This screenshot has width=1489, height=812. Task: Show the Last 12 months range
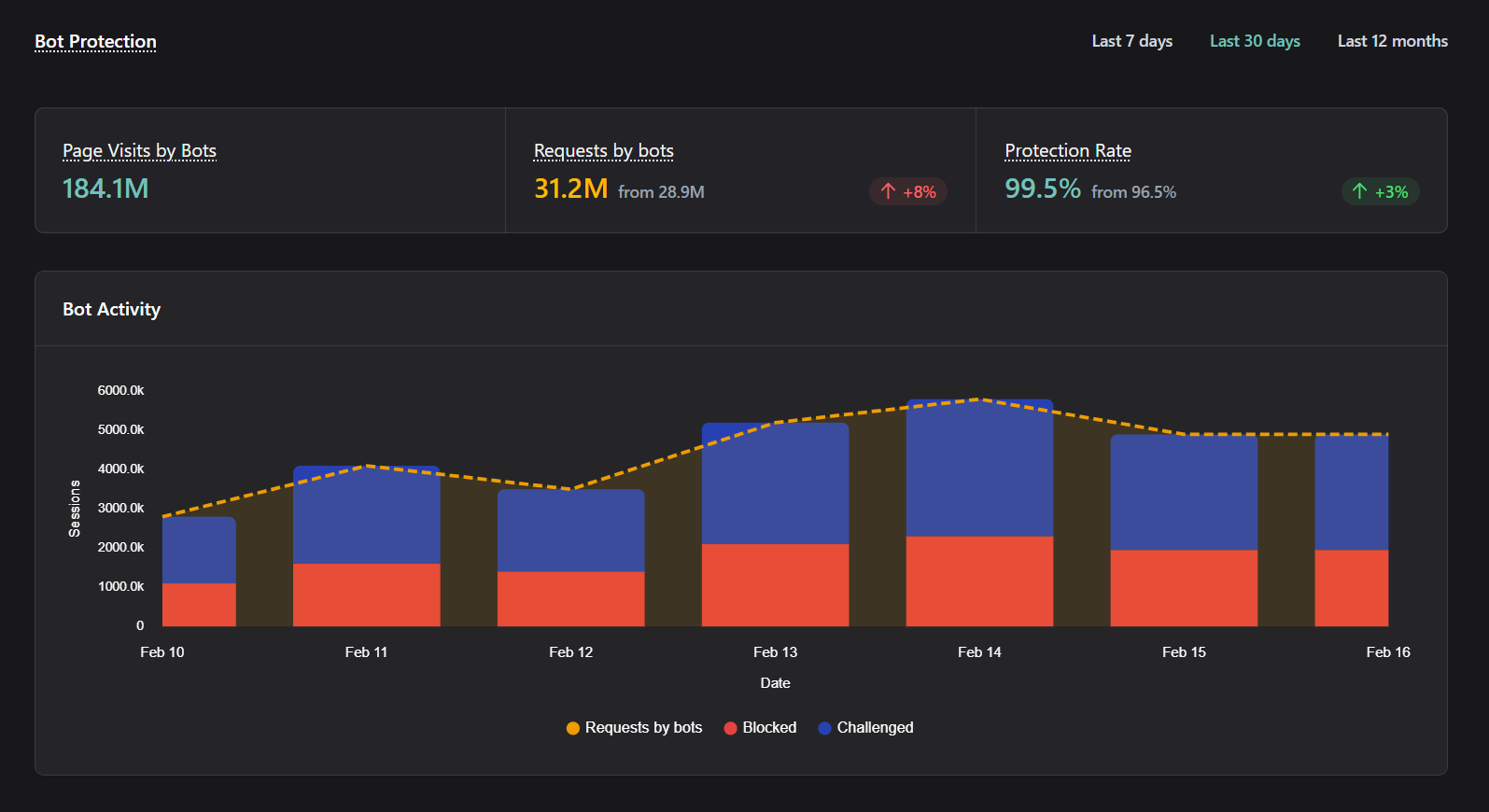click(1392, 41)
